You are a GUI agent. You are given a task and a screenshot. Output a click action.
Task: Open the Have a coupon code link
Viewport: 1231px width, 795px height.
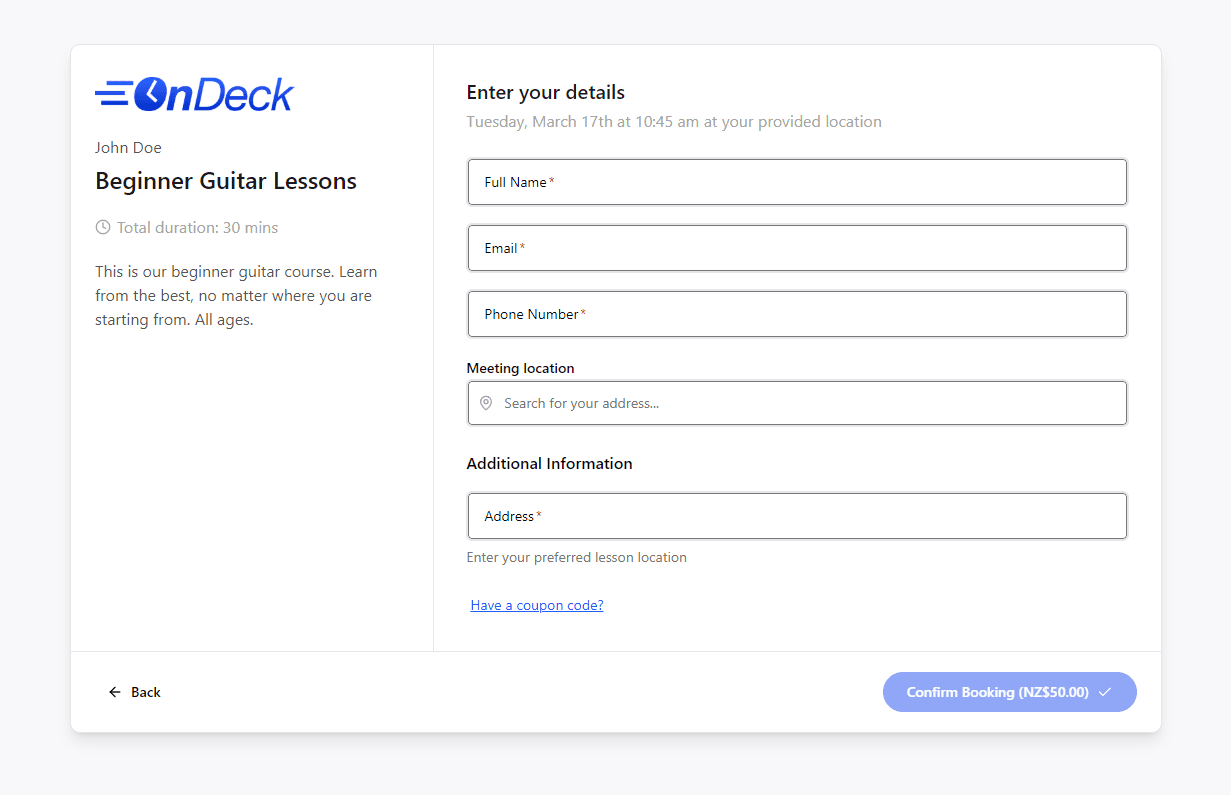click(x=536, y=605)
